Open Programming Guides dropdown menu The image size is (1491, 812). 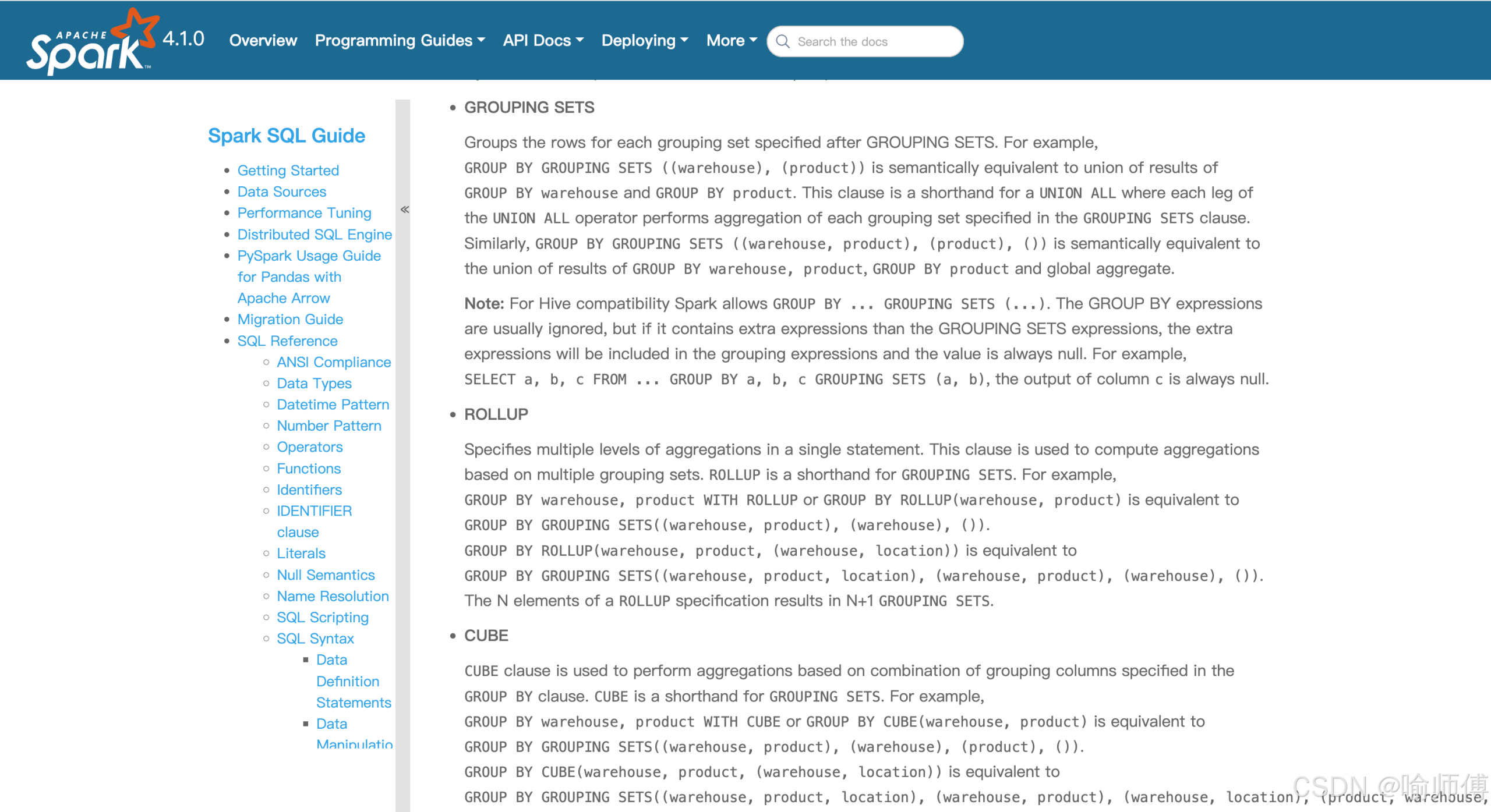[400, 40]
